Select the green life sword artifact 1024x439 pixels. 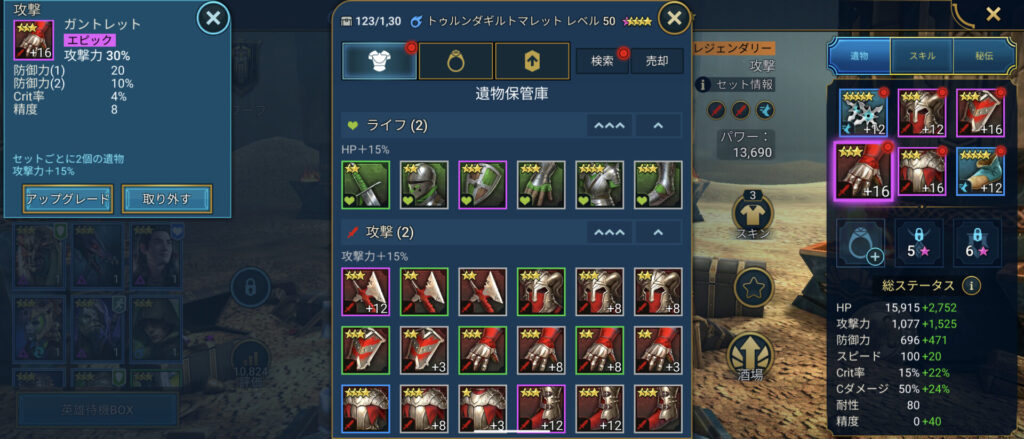[366, 185]
